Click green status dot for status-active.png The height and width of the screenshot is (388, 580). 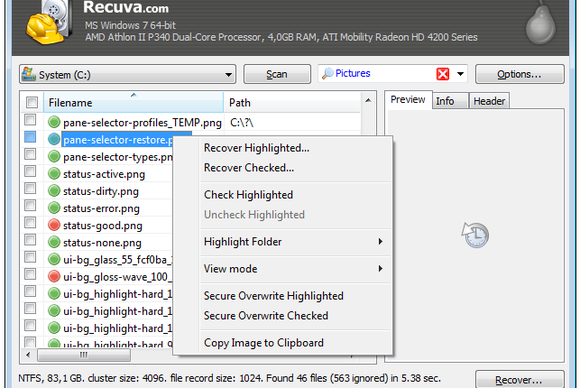(54, 173)
